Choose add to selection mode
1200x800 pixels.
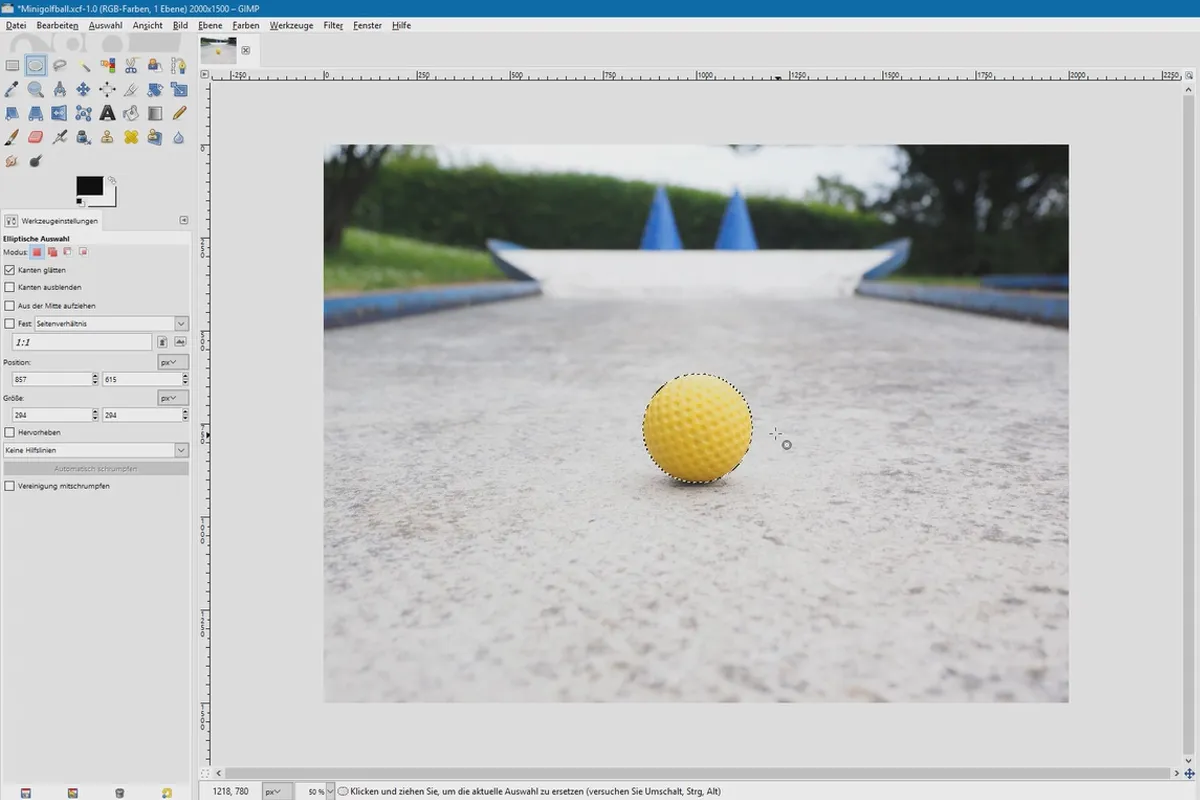click(52, 252)
